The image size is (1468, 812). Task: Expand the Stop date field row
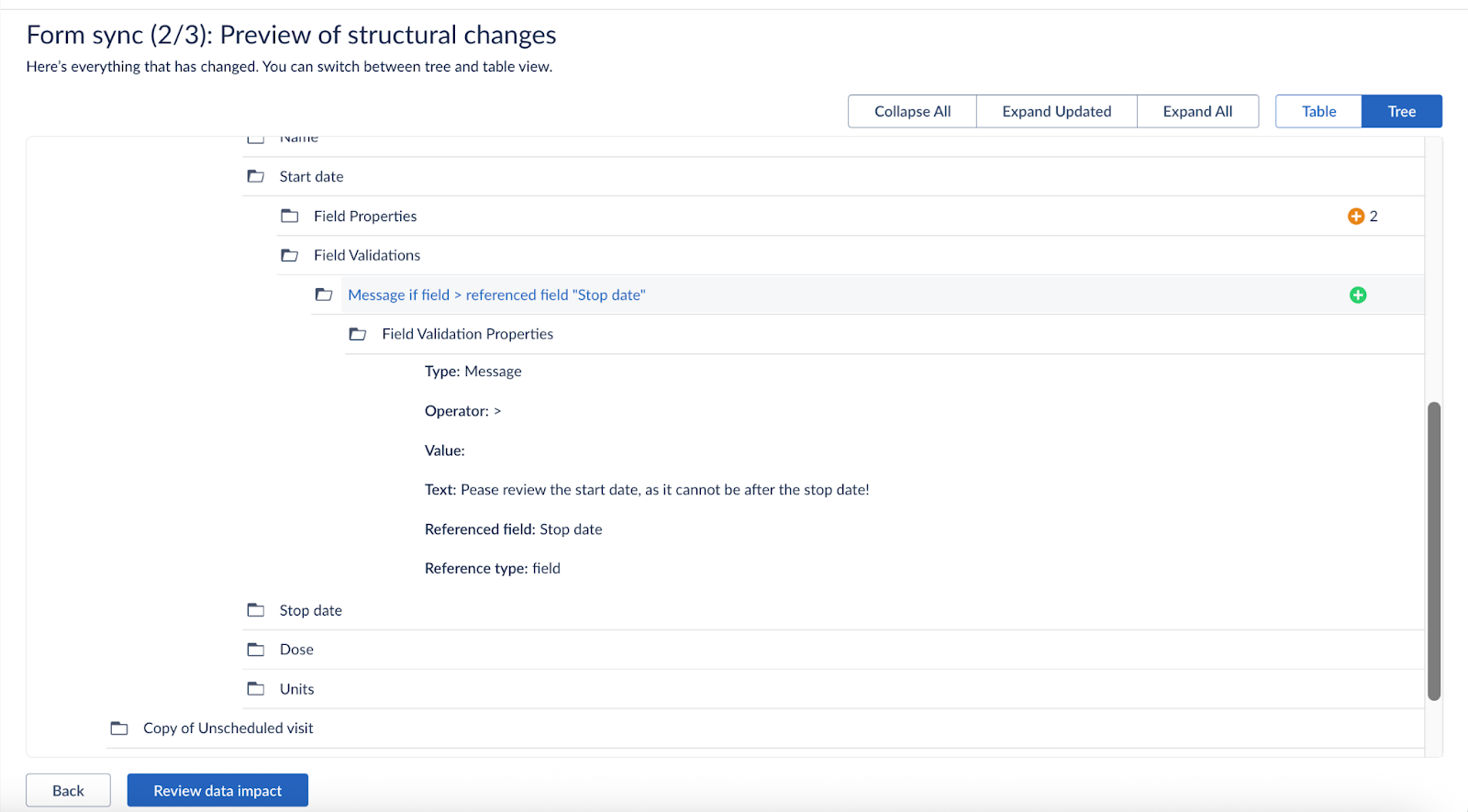coord(310,610)
